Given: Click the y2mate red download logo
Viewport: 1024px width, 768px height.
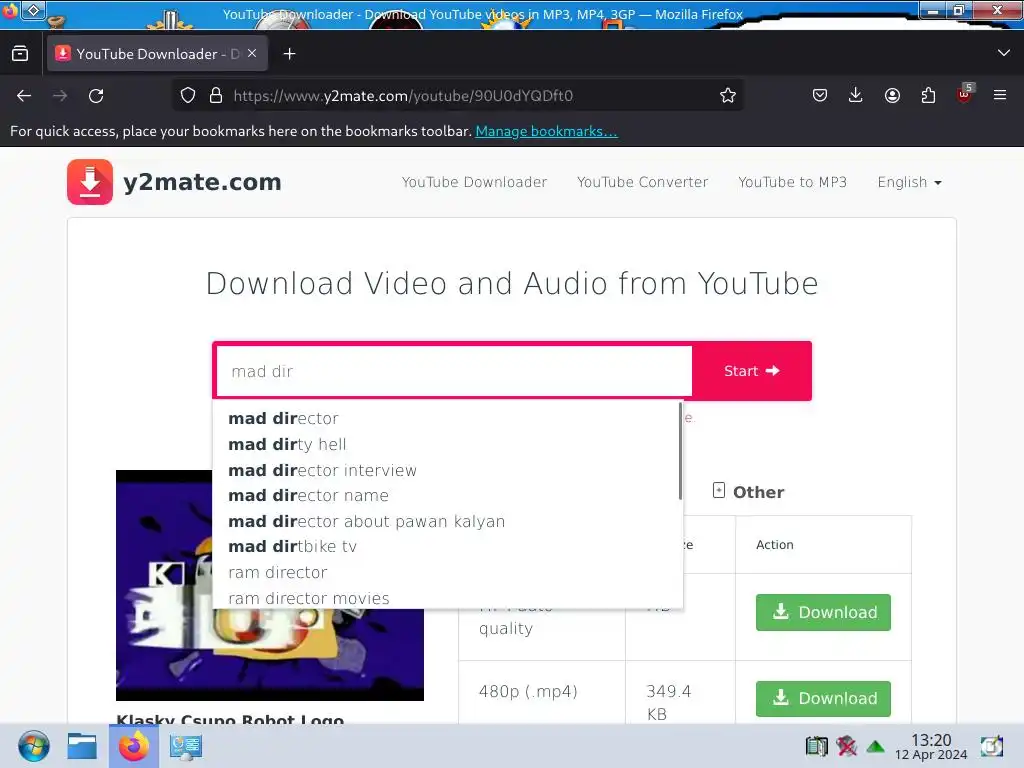Looking at the screenshot, I should pyautogui.click(x=90, y=182).
